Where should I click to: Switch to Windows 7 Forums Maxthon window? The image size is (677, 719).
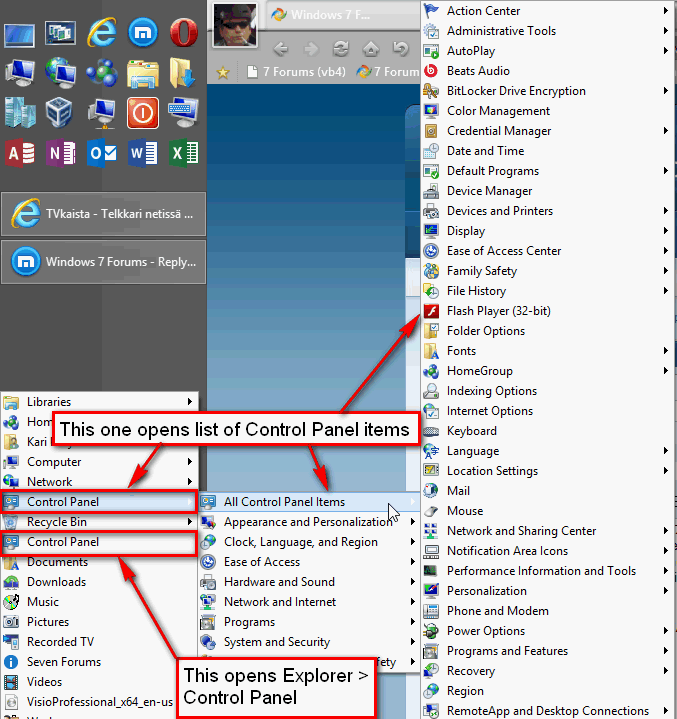pyautogui.click(x=103, y=262)
